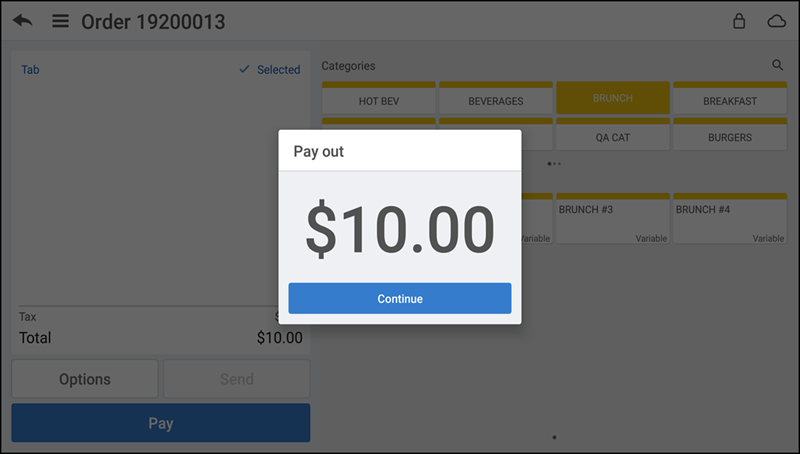800x454 pixels.
Task: Click Continue in Pay out dialog
Action: 399,298
